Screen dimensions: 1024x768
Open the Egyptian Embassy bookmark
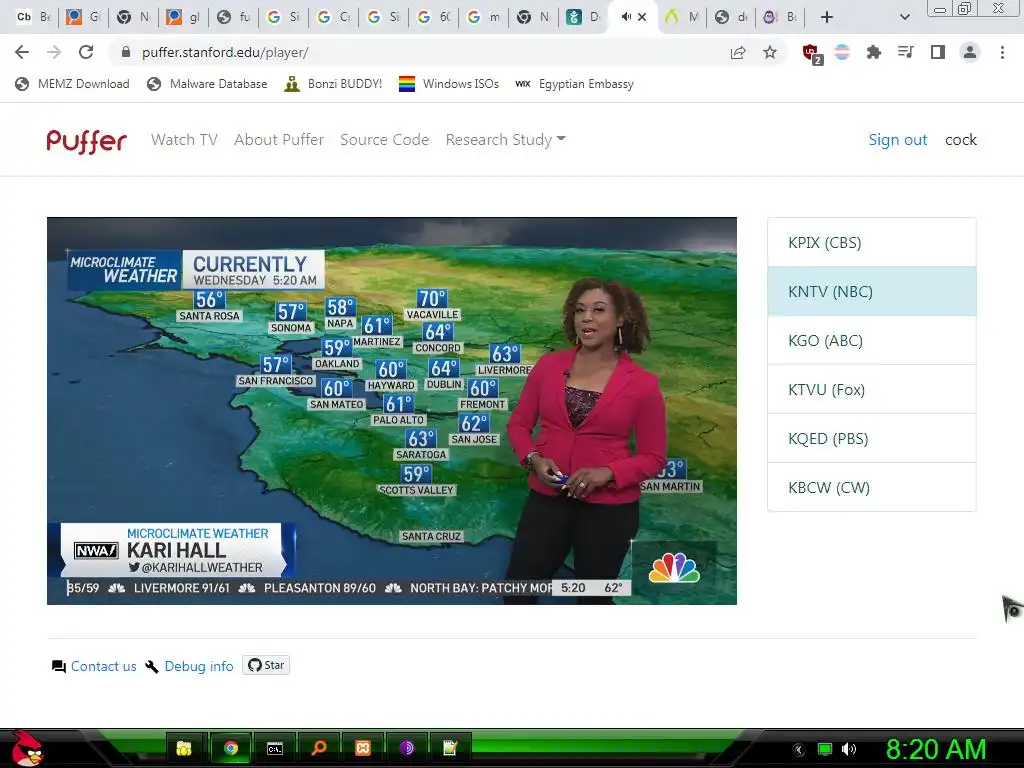pos(574,84)
